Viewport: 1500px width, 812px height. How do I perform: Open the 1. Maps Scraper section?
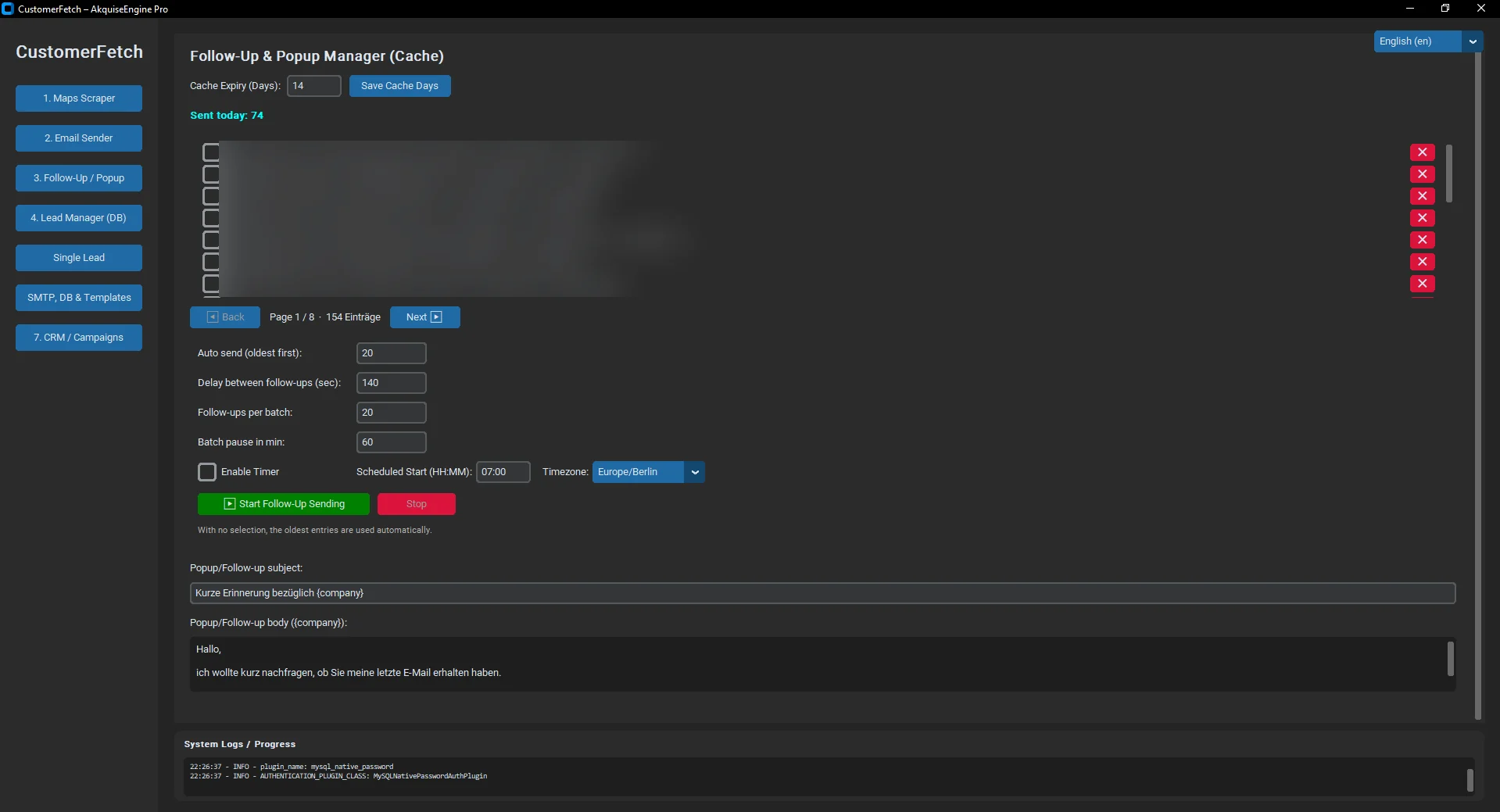79,98
